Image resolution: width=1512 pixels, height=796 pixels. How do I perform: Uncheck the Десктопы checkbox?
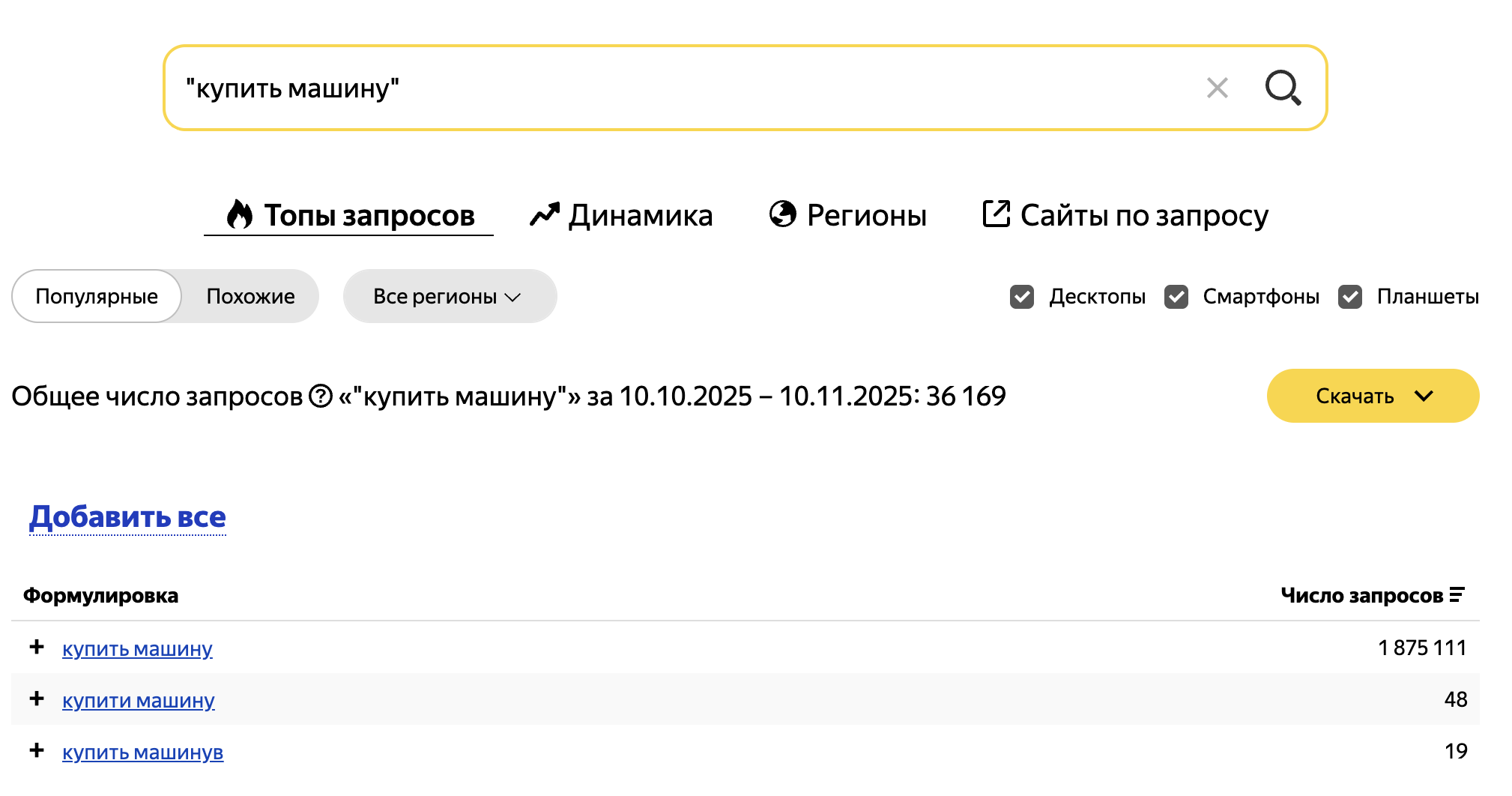click(1022, 297)
